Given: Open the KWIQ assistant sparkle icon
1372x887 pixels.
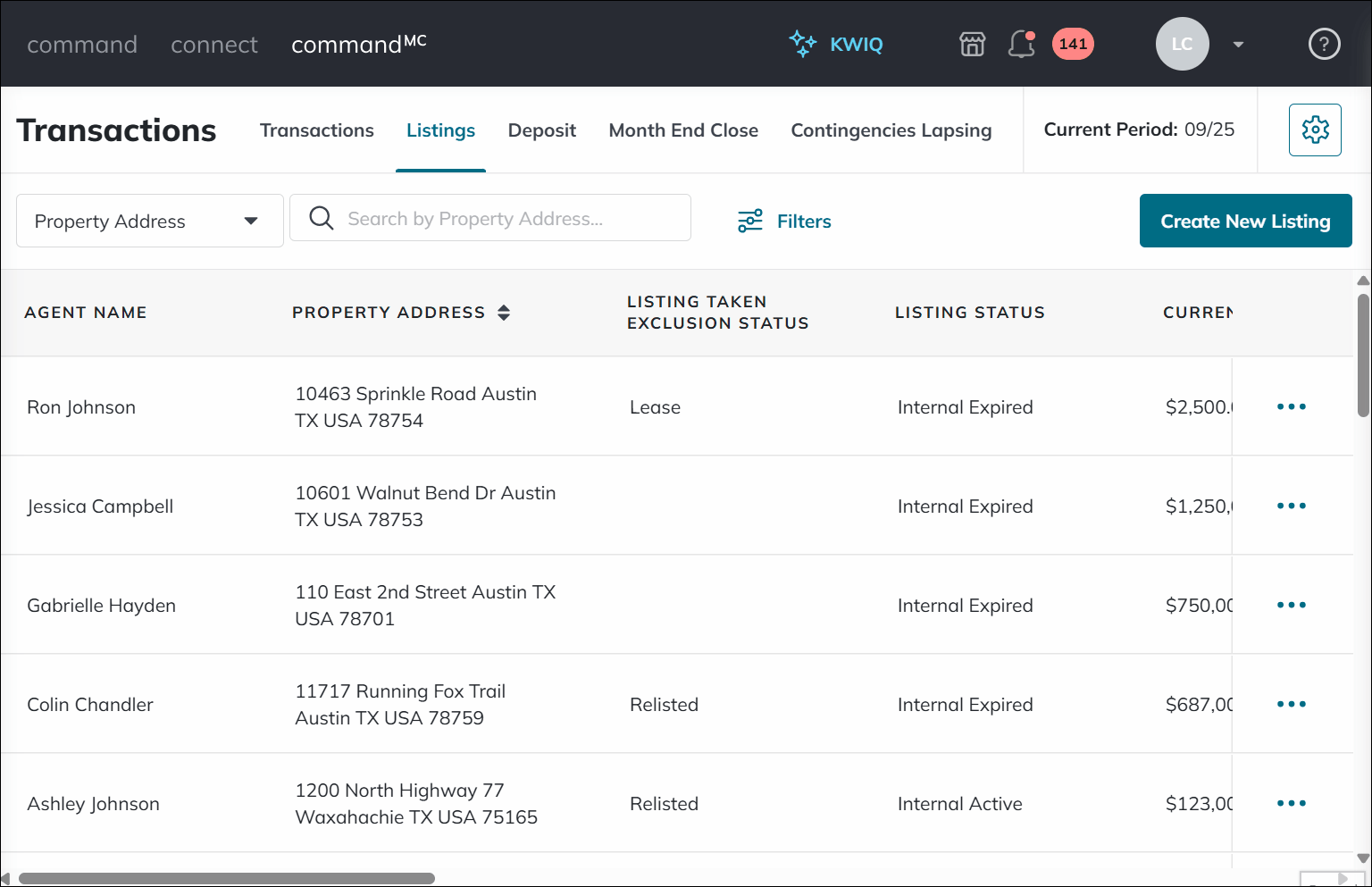Looking at the screenshot, I should click(802, 44).
